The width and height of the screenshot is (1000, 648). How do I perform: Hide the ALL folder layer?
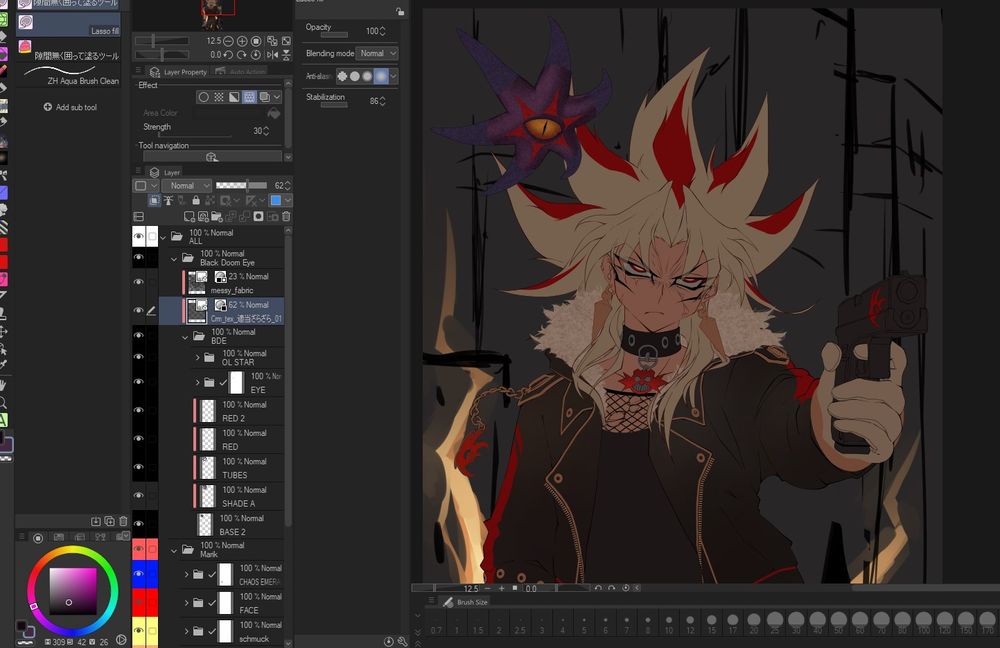(138, 237)
